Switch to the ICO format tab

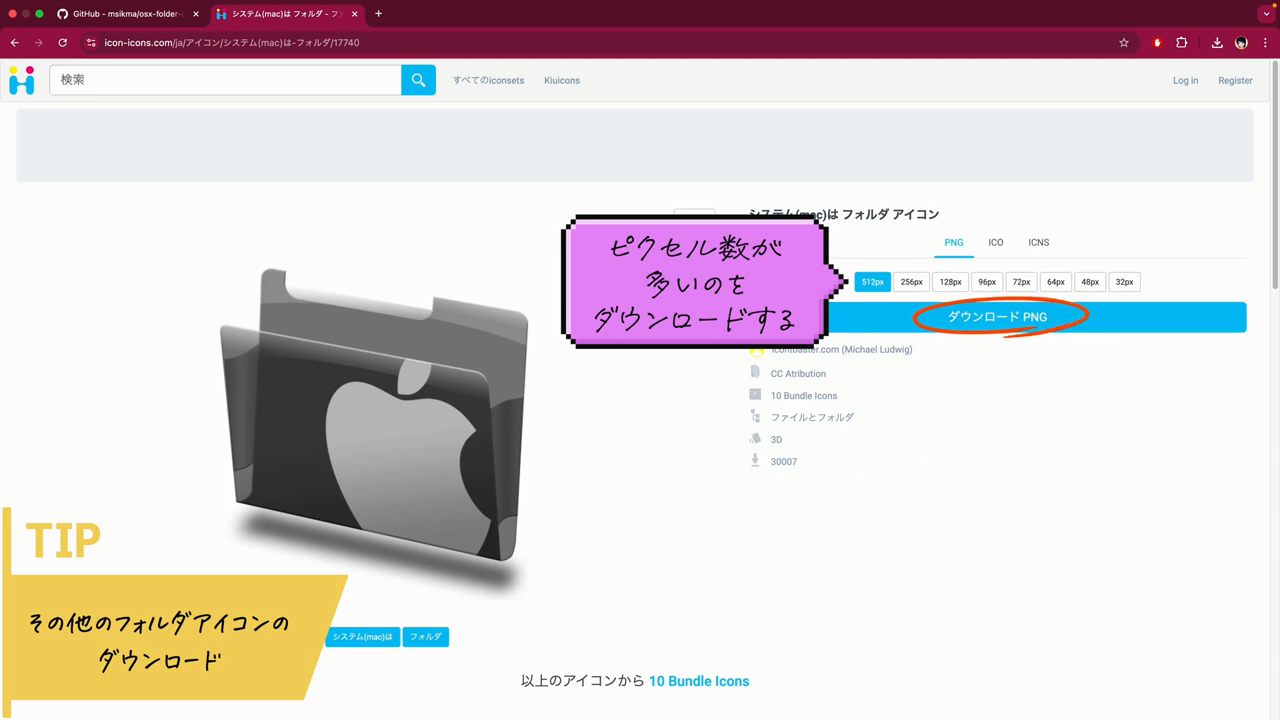(x=996, y=243)
